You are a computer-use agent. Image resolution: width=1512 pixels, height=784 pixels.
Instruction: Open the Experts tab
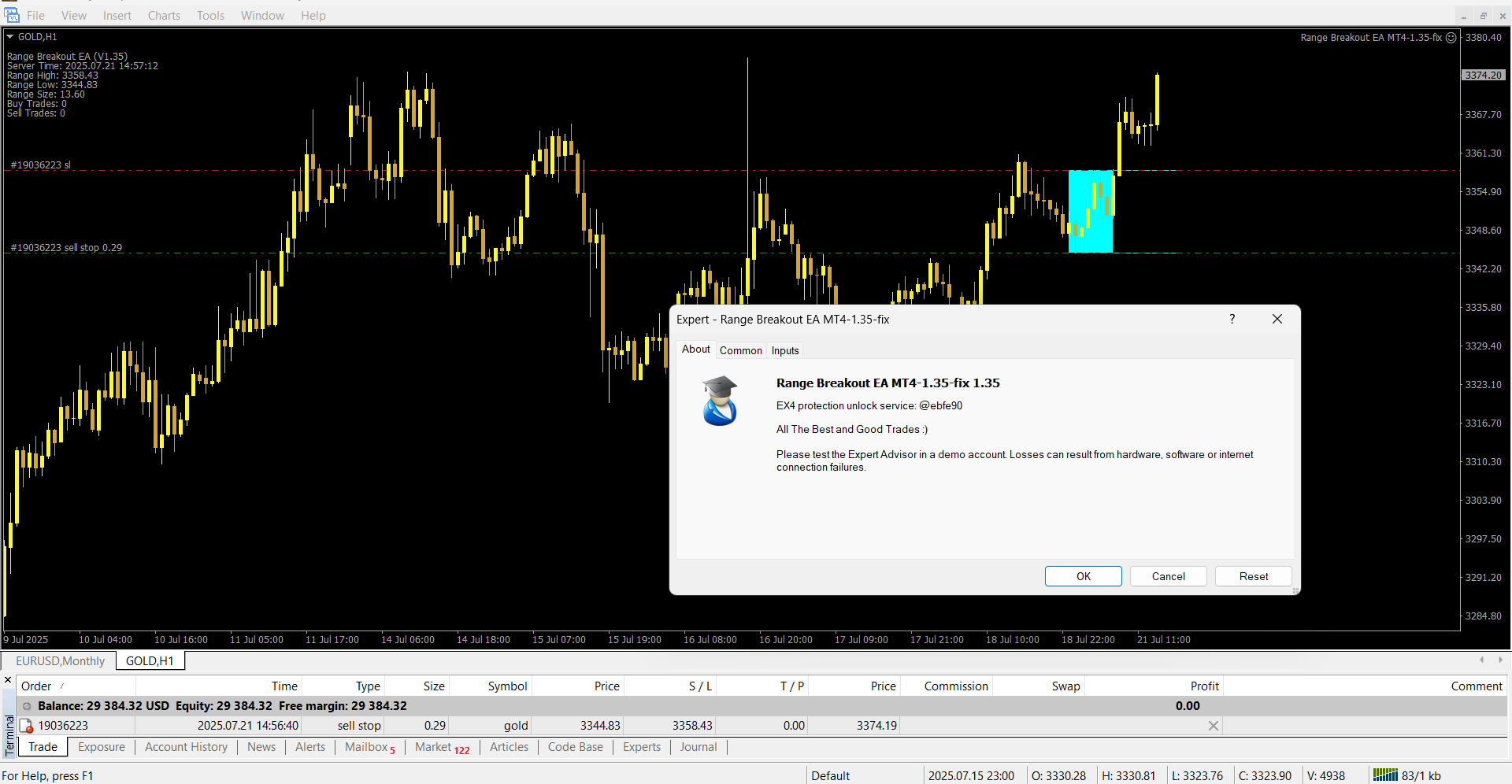[x=642, y=747]
